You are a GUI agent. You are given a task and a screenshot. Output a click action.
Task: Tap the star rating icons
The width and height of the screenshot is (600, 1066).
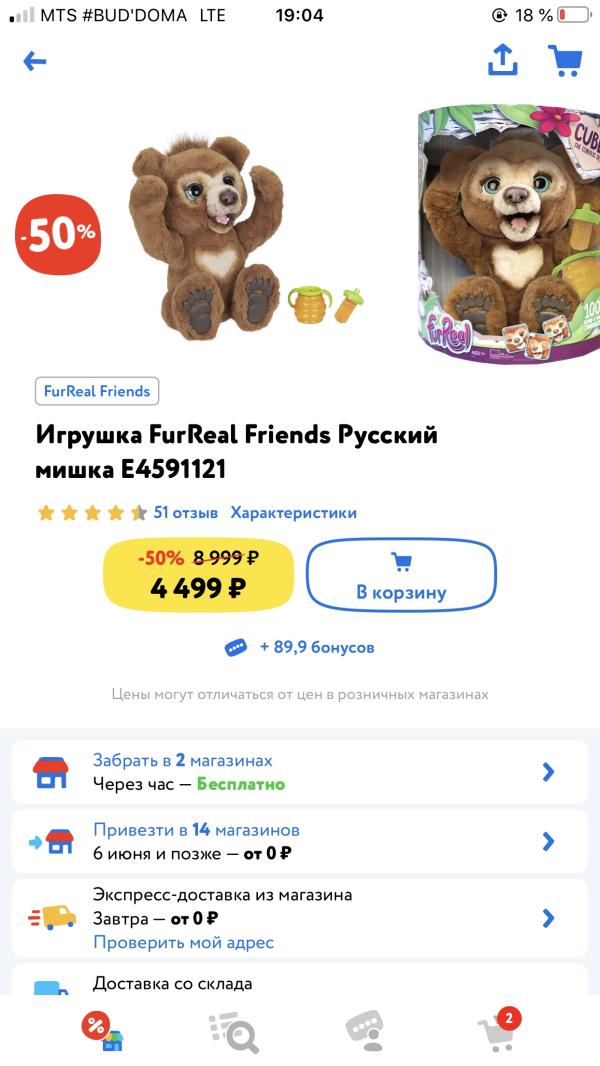pyautogui.click(x=92, y=513)
